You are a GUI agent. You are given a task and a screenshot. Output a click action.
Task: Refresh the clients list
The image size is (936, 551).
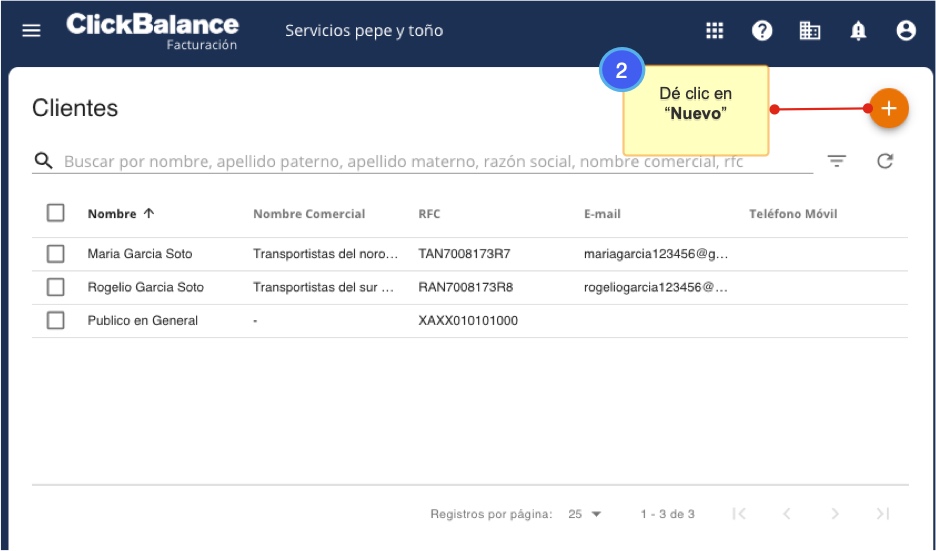885,161
